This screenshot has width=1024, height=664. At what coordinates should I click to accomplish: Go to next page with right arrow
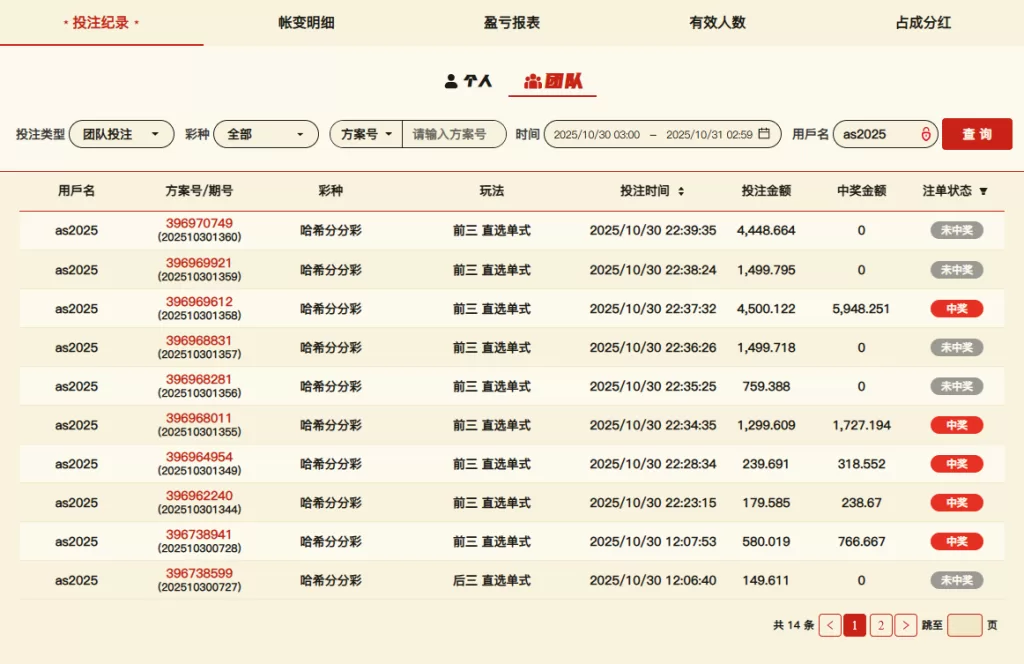tap(905, 625)
